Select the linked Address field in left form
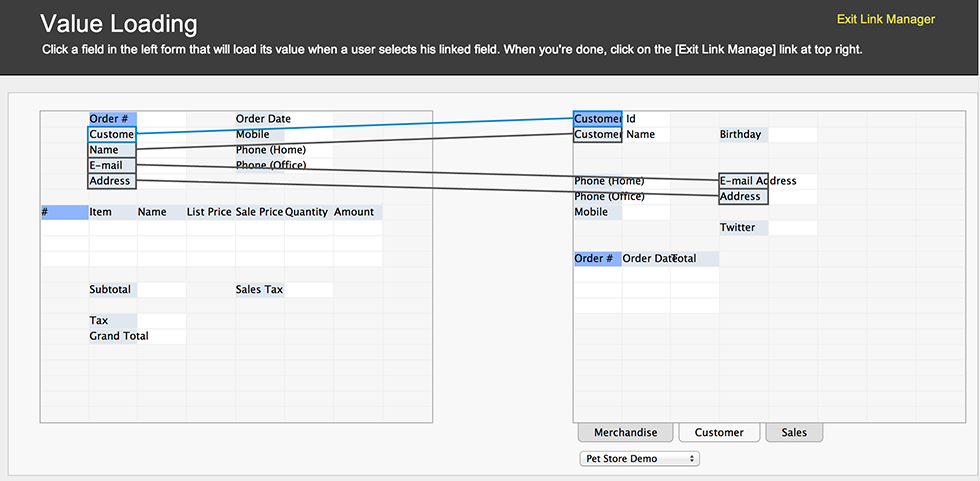 (x=112, y=181)
